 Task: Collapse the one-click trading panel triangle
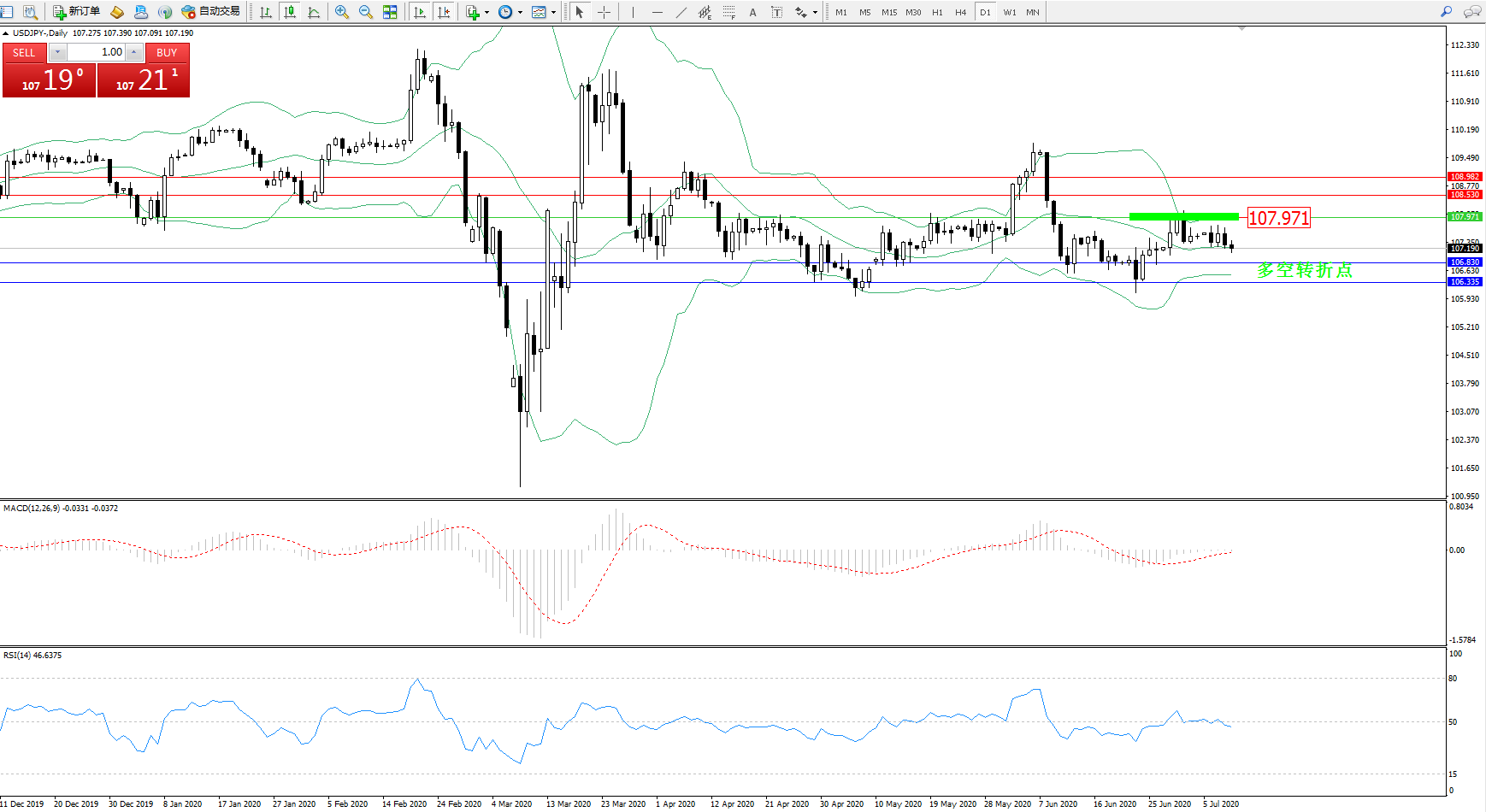pyautogui.click(x=6, y=33)
